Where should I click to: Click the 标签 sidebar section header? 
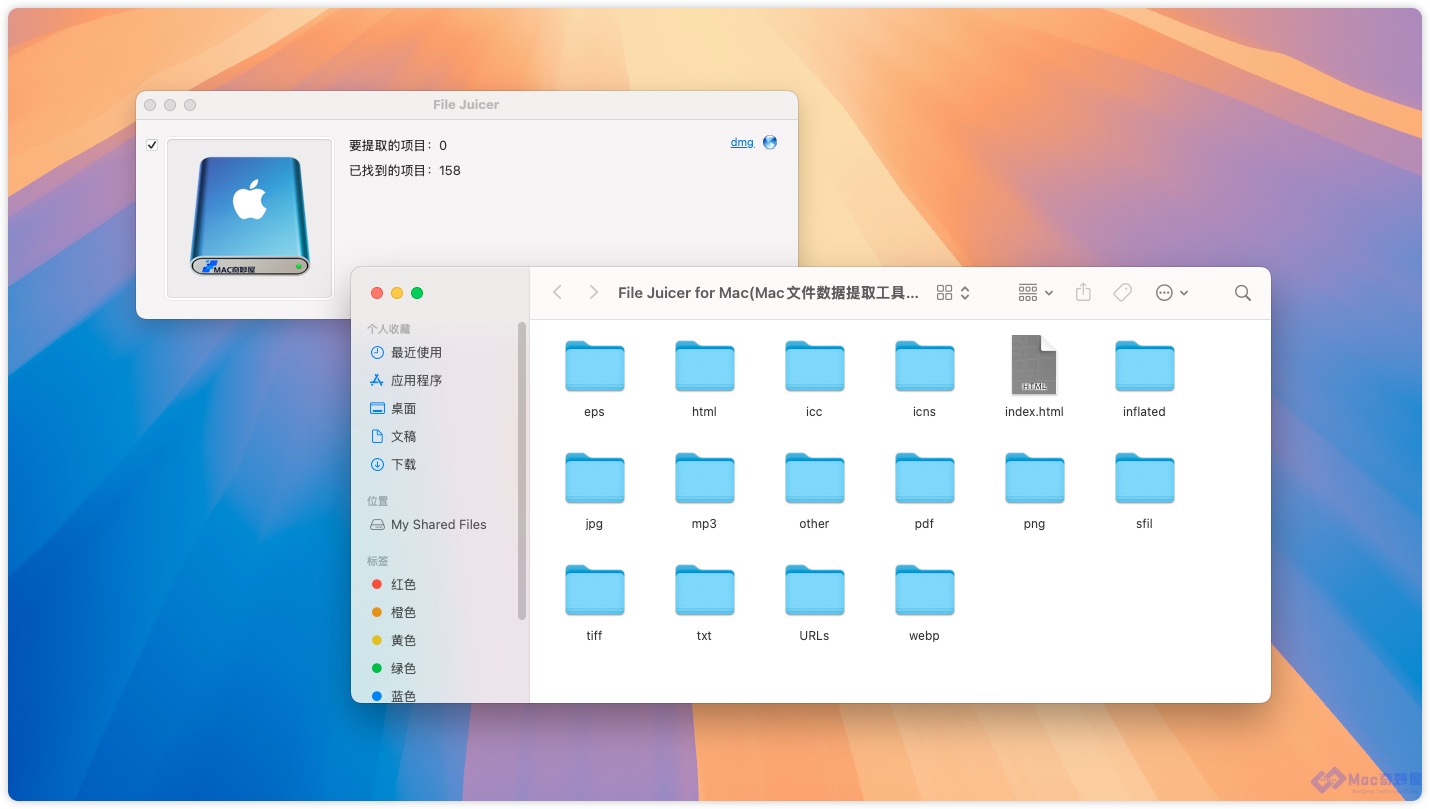pos(378,561)
